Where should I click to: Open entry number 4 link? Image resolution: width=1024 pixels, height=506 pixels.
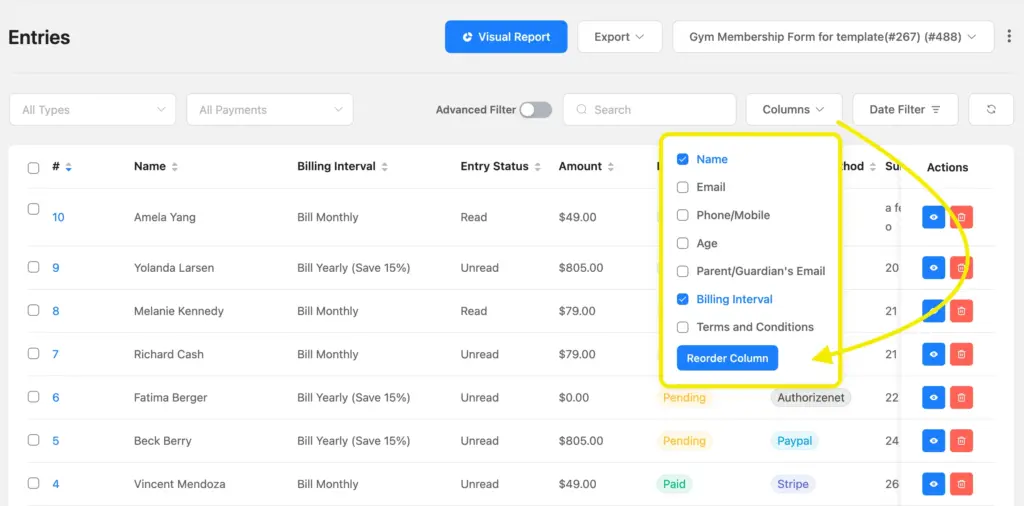click(x=56, y=484)
